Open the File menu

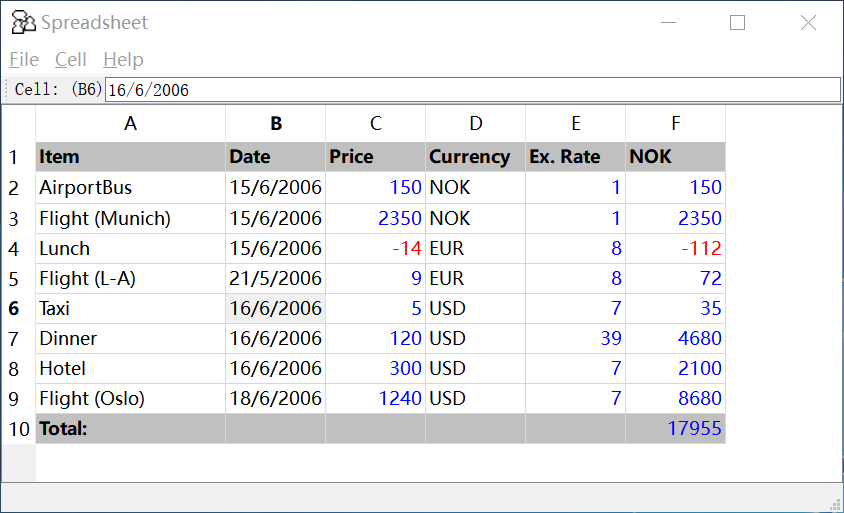click(x=24, y=60)
